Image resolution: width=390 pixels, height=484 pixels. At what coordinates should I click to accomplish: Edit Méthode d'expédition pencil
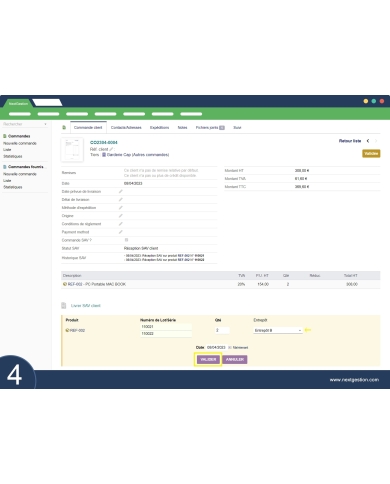click(121, 207)
